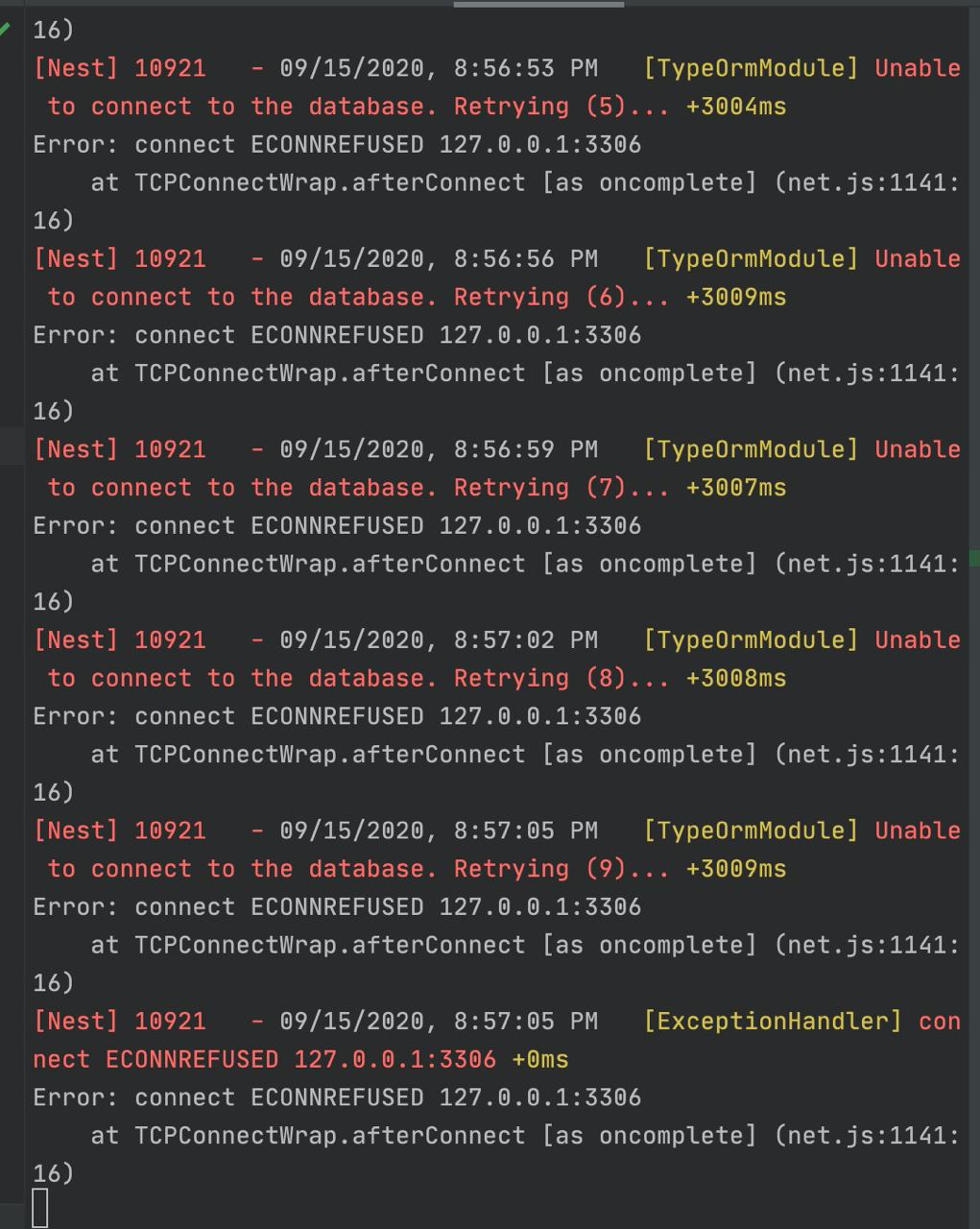Click the [TypeOrmModule] tag on the Retrying (7) entry
Screen dimensions: 980x1229
pos(751,449)
